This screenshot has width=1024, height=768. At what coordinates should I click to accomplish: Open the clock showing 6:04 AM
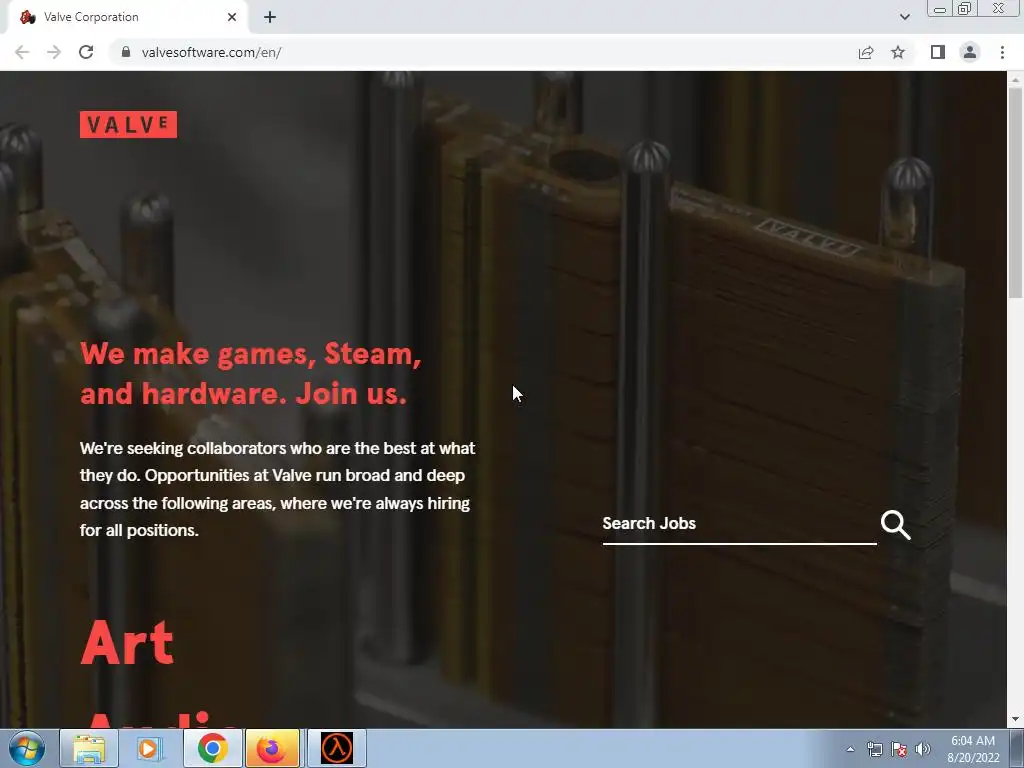pyautogui.click(x=973, y=749)
